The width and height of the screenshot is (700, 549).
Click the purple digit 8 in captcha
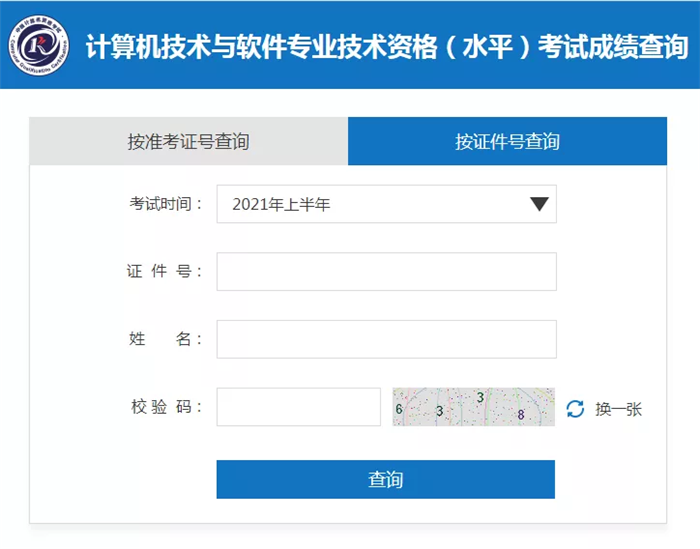tap(520, 414)
